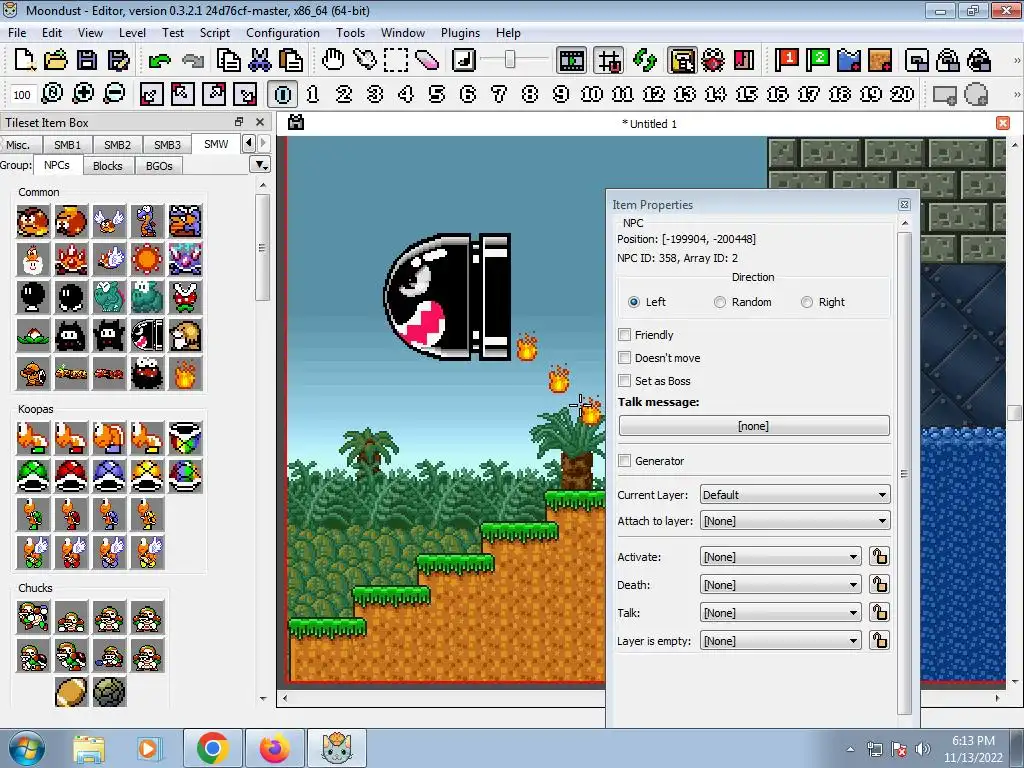Expand the Layer is empty dropdown
The image size is (1024, 768).
(780, 641)
